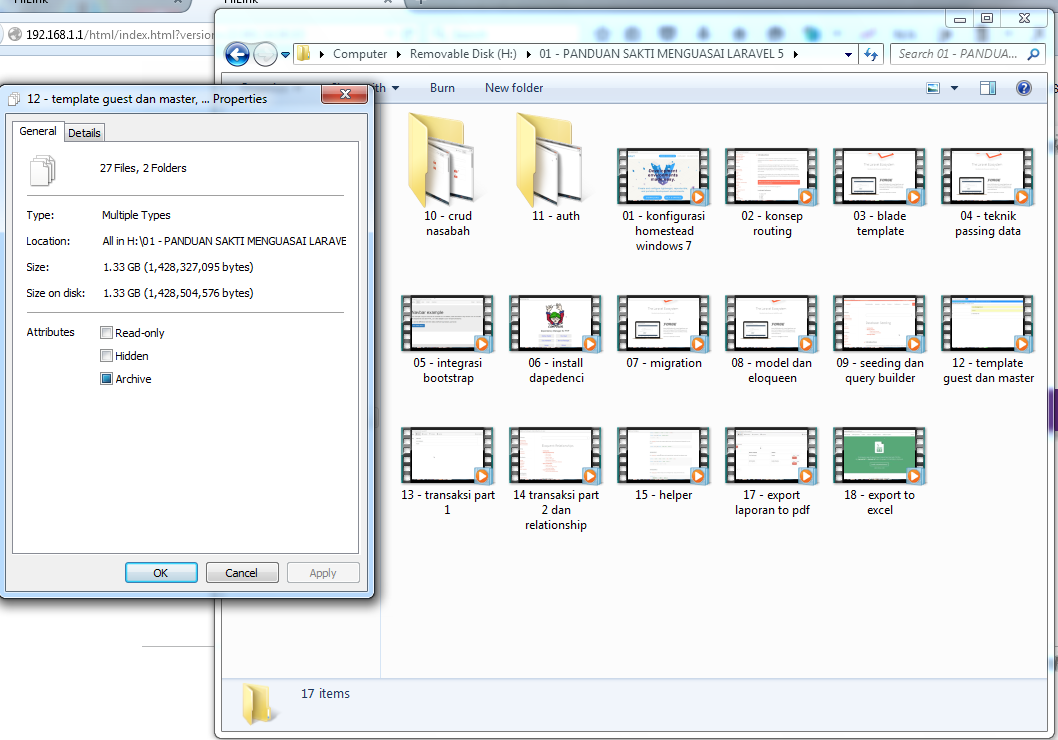Click the browser address bar 192.168.1.1
The height and width of the screenshot is (740, 1058).
point(120,34)
